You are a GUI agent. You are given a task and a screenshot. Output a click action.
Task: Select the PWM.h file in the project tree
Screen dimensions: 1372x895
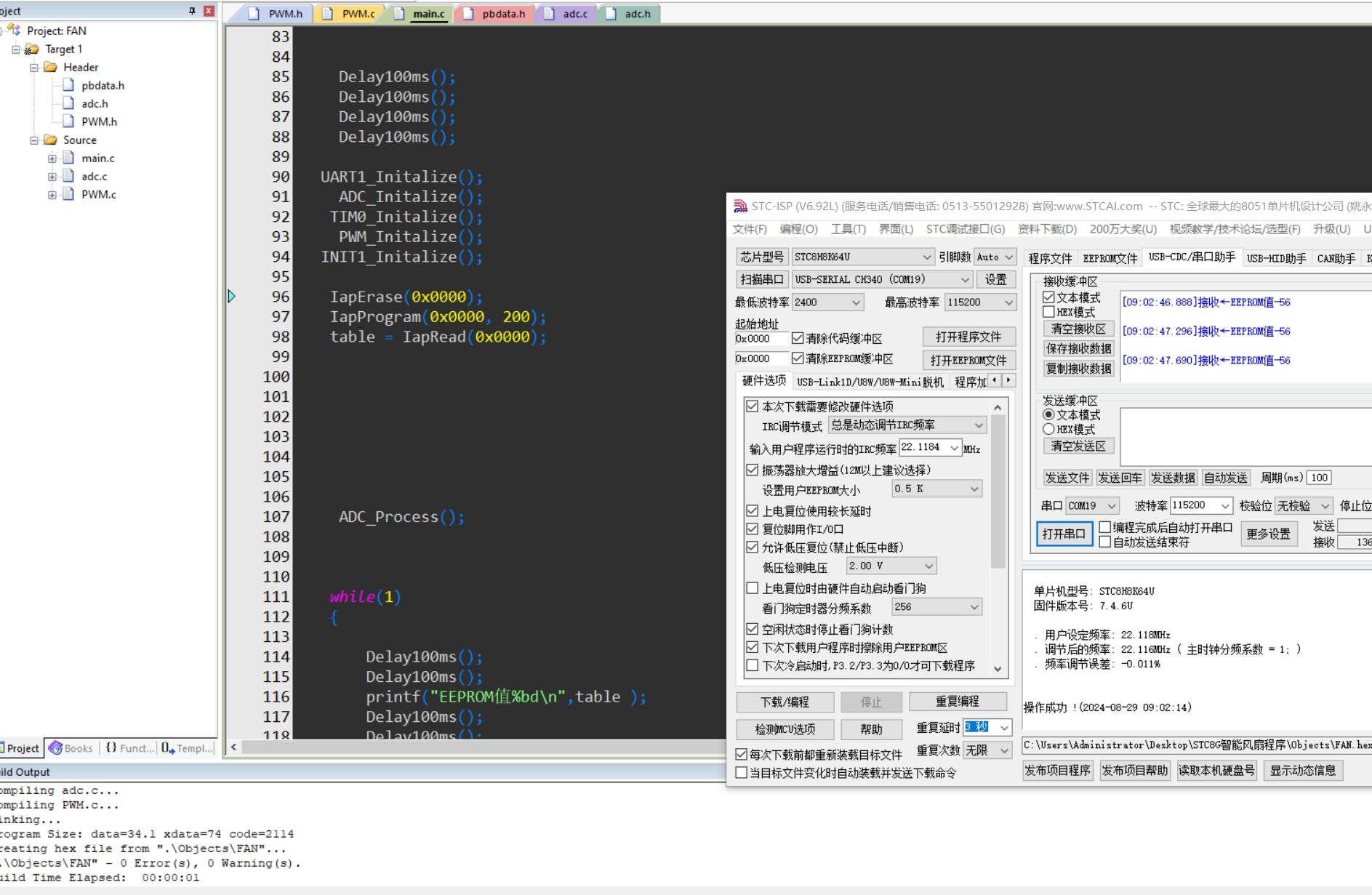[99, 121]
